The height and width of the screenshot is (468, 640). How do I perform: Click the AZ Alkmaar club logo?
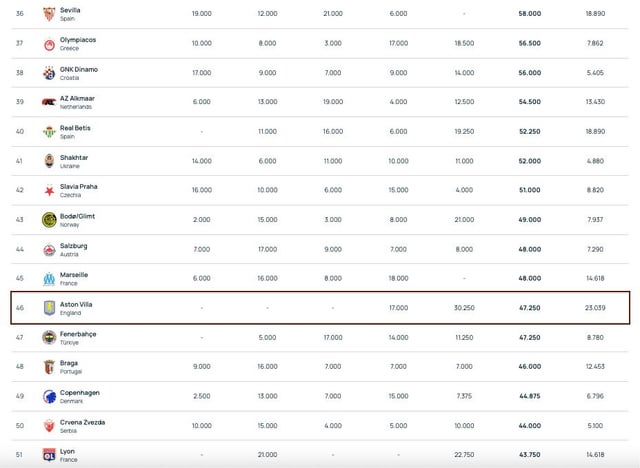pyautogui.click(x=48, y=102)
